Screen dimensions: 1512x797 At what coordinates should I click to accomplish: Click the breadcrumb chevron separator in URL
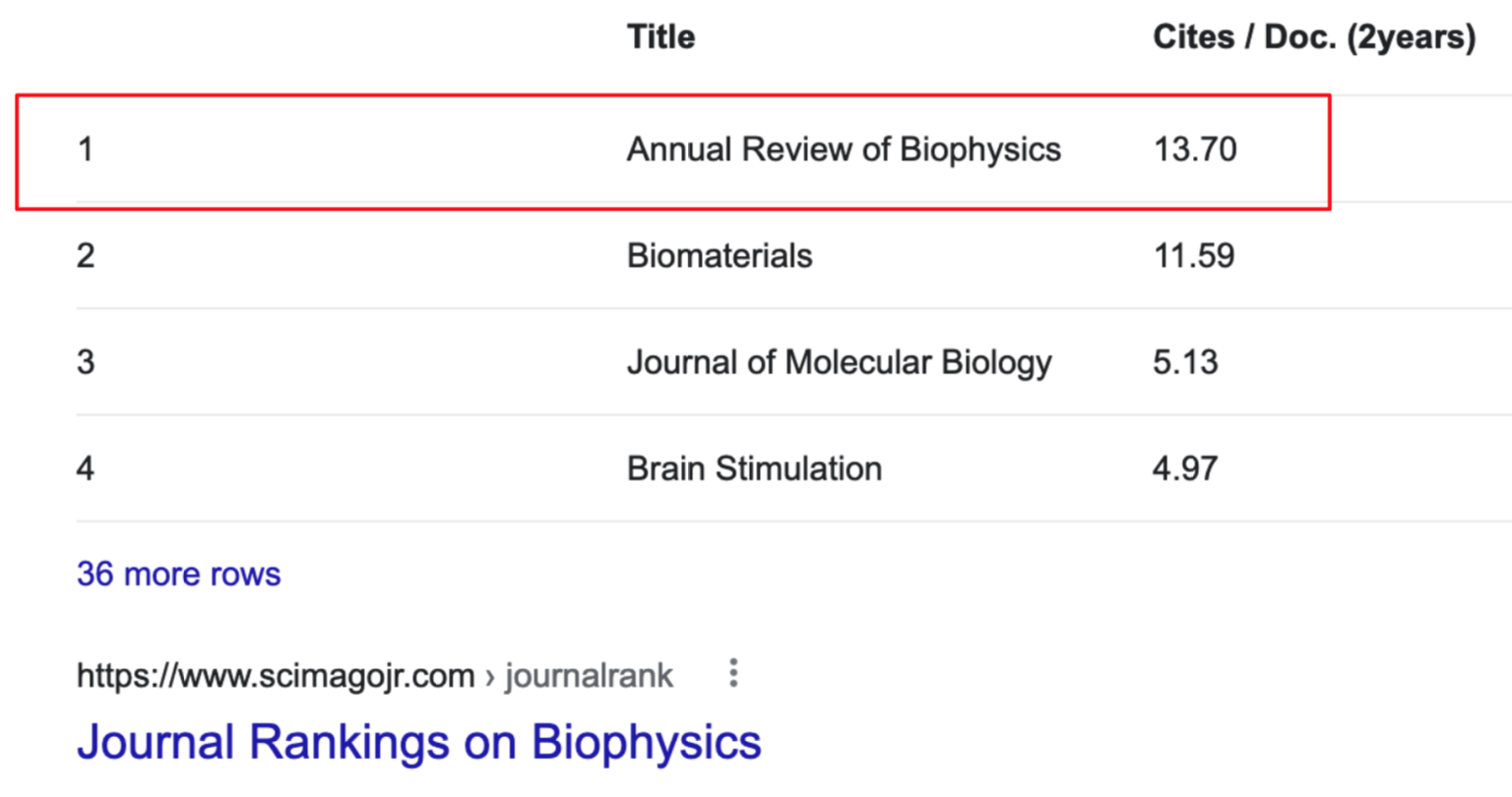point(490,677)
